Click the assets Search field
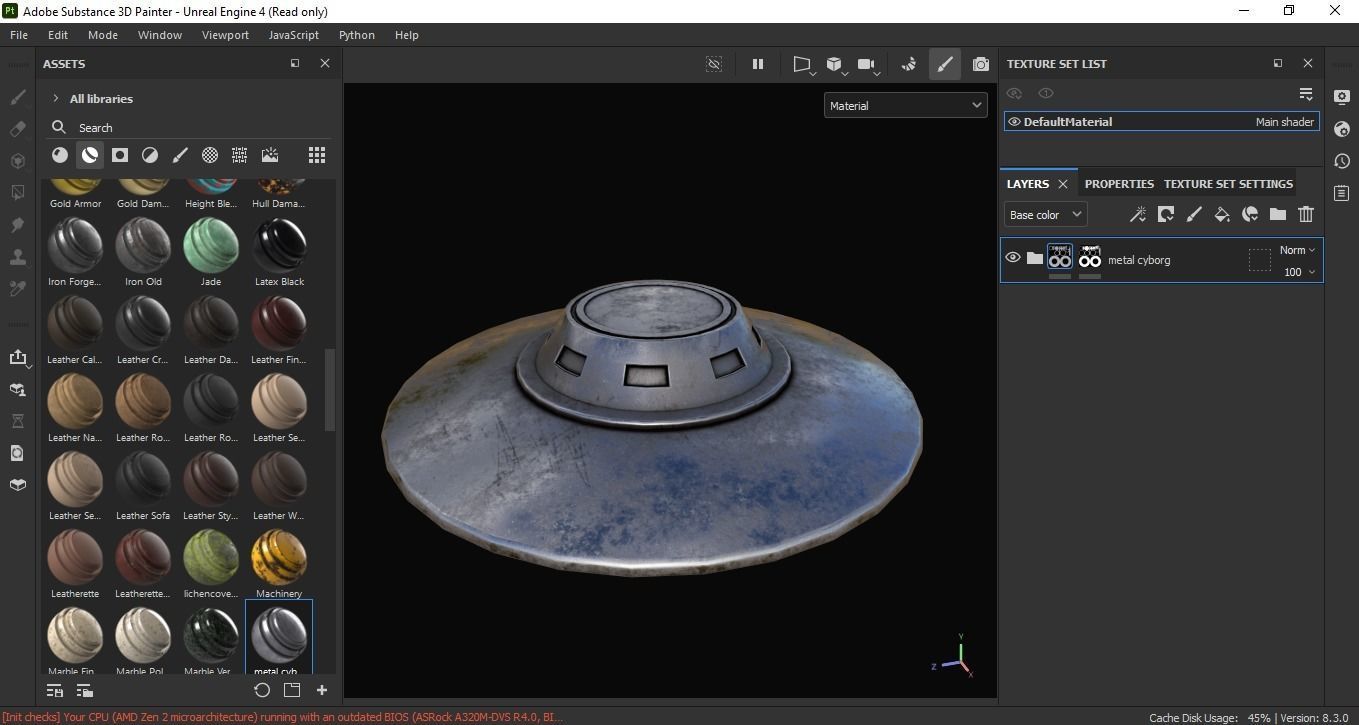Screen dimensions: 1359x725 (x=190, y=127)
